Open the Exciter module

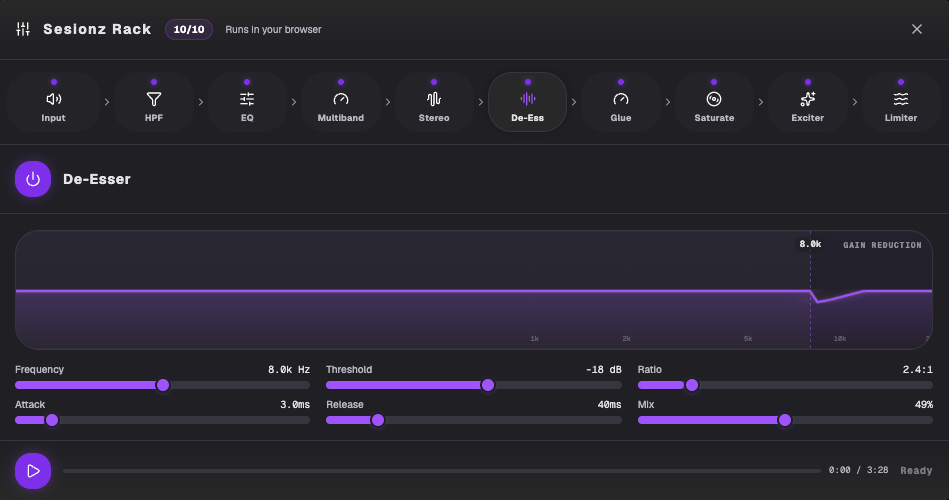pyautogui.click(x=807, y=102)
